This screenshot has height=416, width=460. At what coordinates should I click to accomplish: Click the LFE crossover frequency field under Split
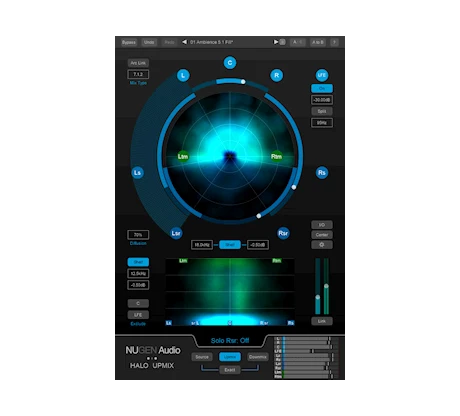(x=322, y=123)
